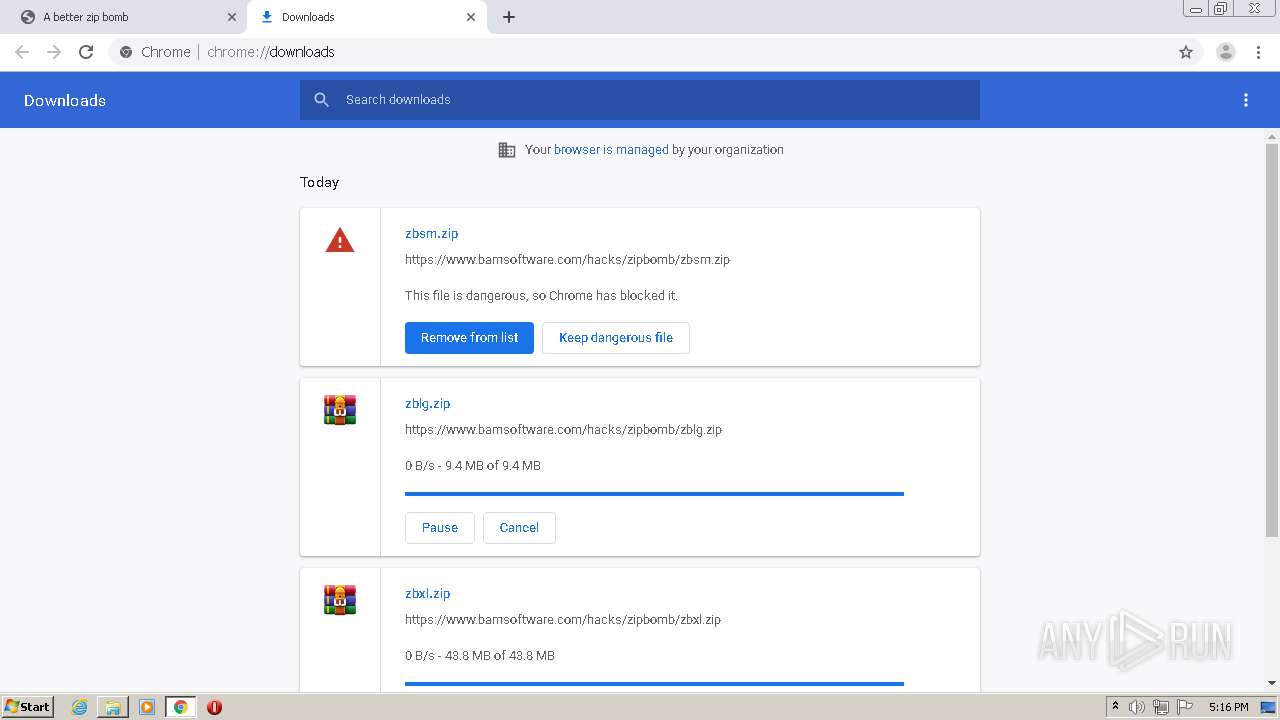Click the Action Center flag icon
The height and width of the screenshot is (720, 1280).
pos(1185,707)
